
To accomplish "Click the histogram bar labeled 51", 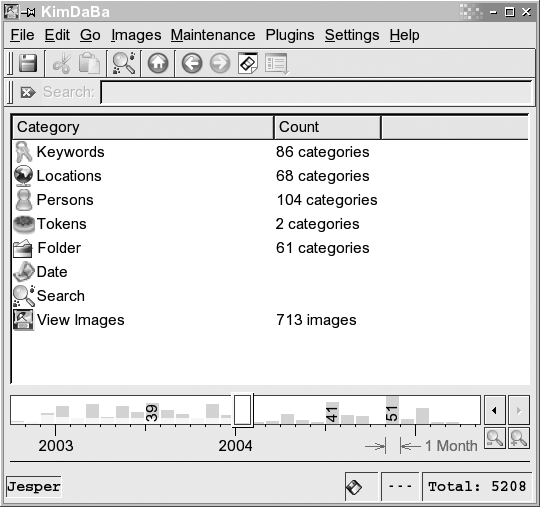I will pyautogui.click(x=392, y=410).
